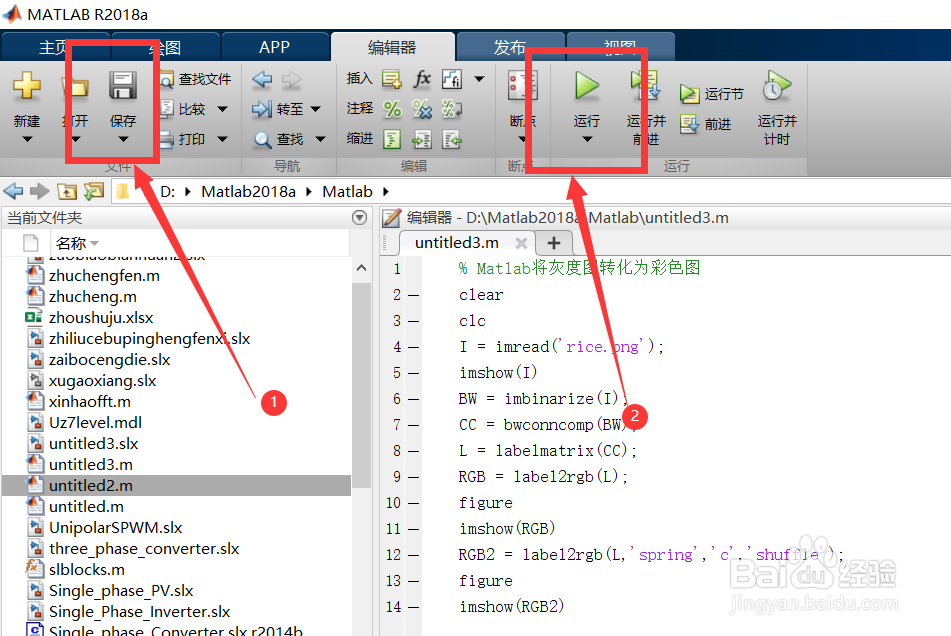Toggle breakpoint dash on line 12

pos(414,555)
